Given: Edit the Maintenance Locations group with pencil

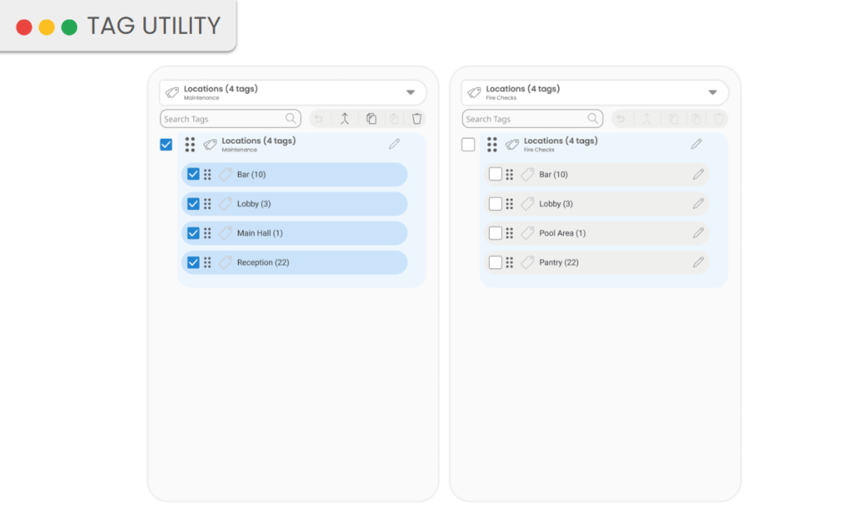Looking at the screenshot, I should point(394,145).
